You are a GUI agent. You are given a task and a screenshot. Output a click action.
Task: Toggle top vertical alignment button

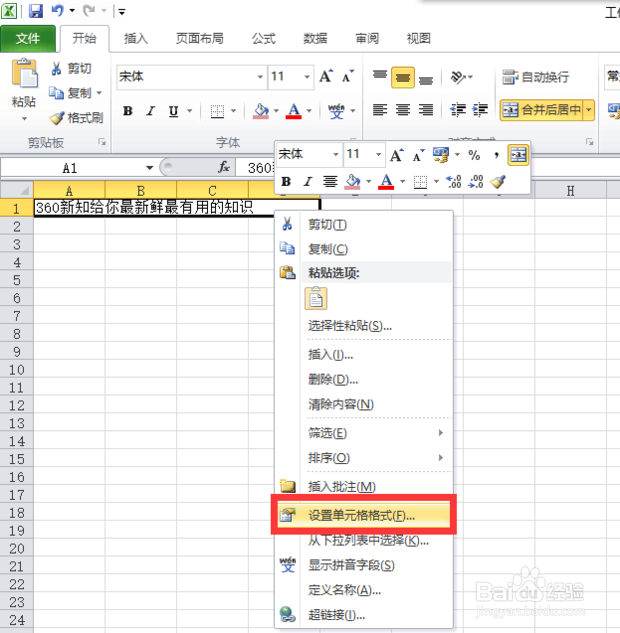(x=379, y=76)
